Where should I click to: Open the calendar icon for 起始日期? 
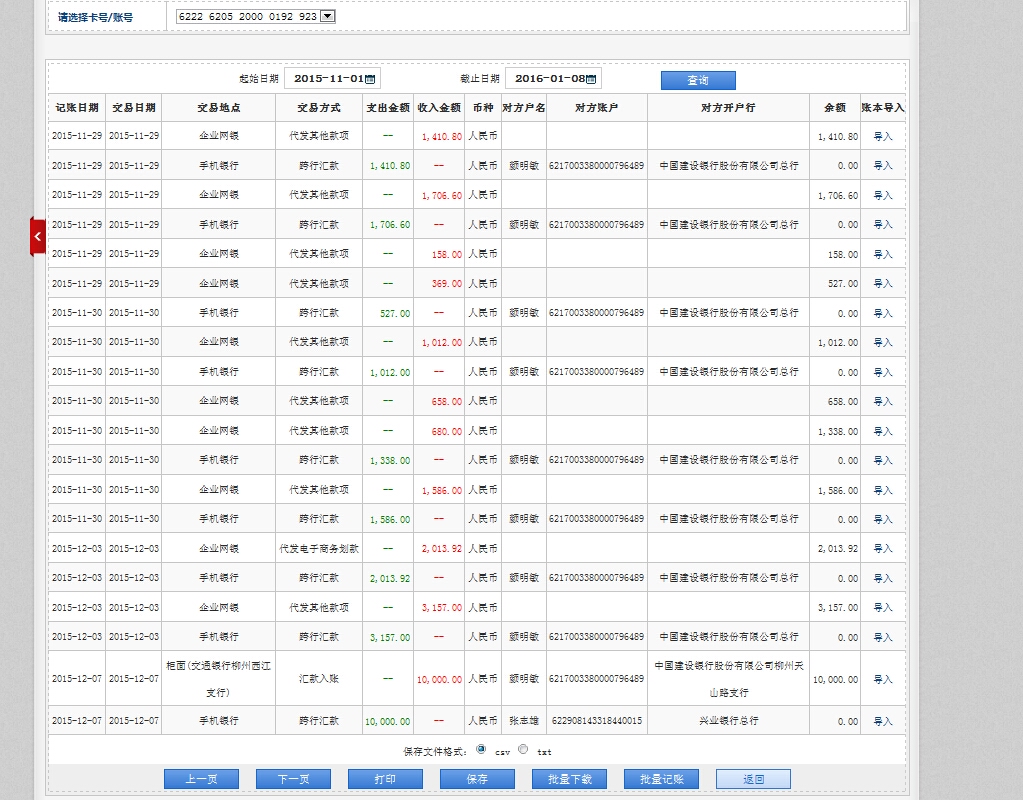[370, 79]
